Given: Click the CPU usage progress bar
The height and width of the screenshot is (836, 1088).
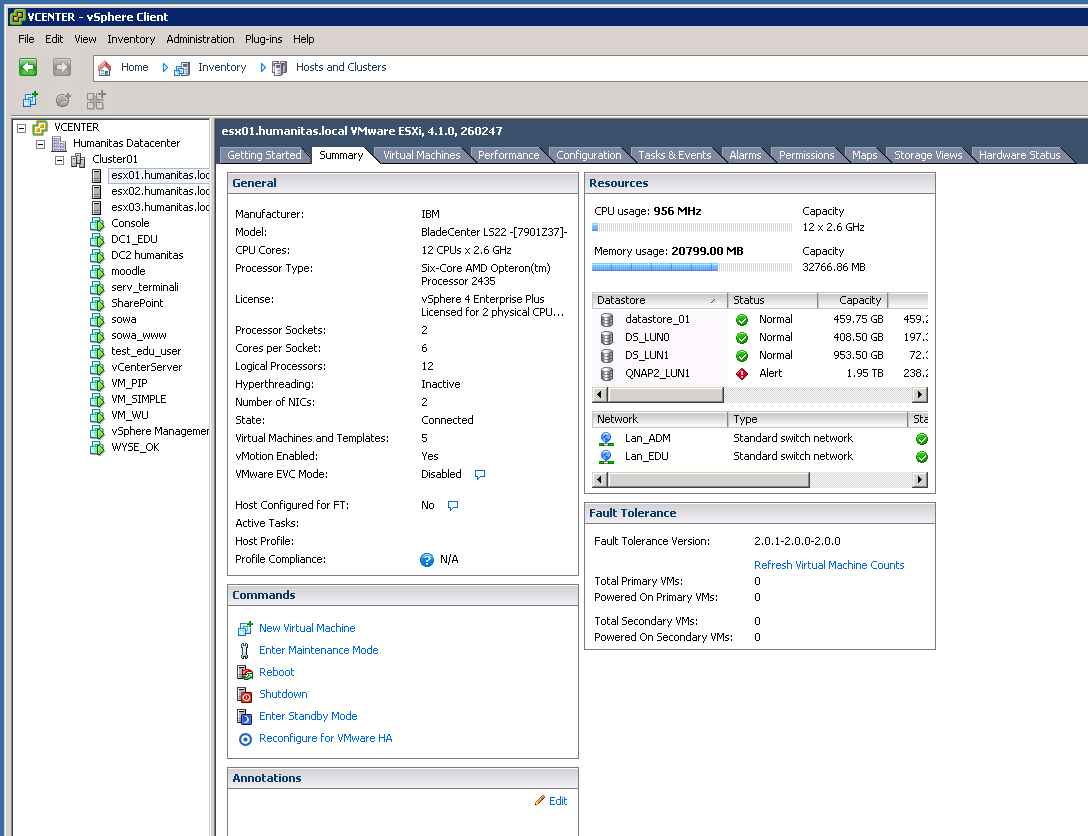Looking at the screenshot, I should [692, 227].
